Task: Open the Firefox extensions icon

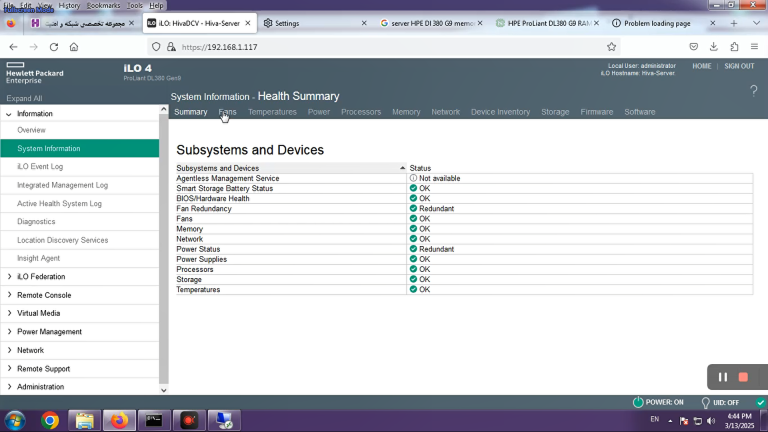Action: (734, 47)
